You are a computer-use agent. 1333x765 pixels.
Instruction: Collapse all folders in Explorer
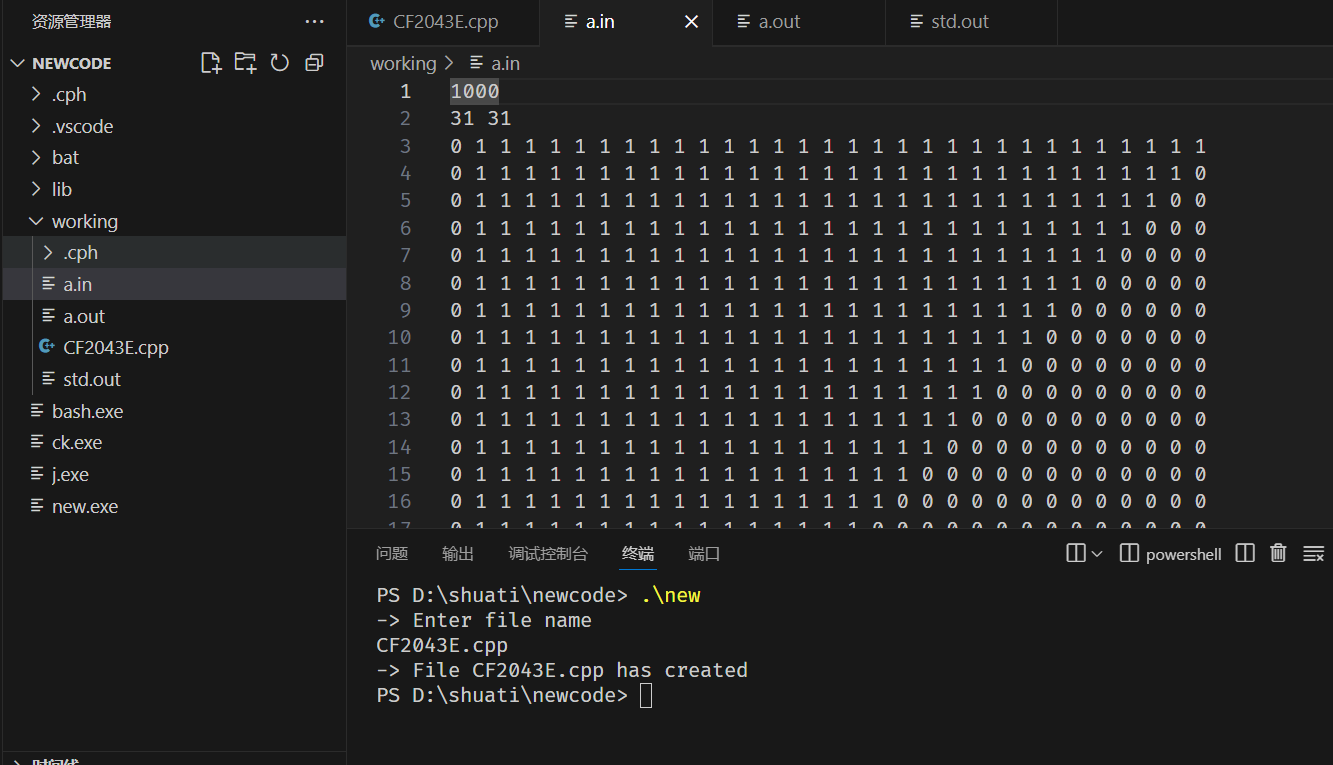[314, 63]
